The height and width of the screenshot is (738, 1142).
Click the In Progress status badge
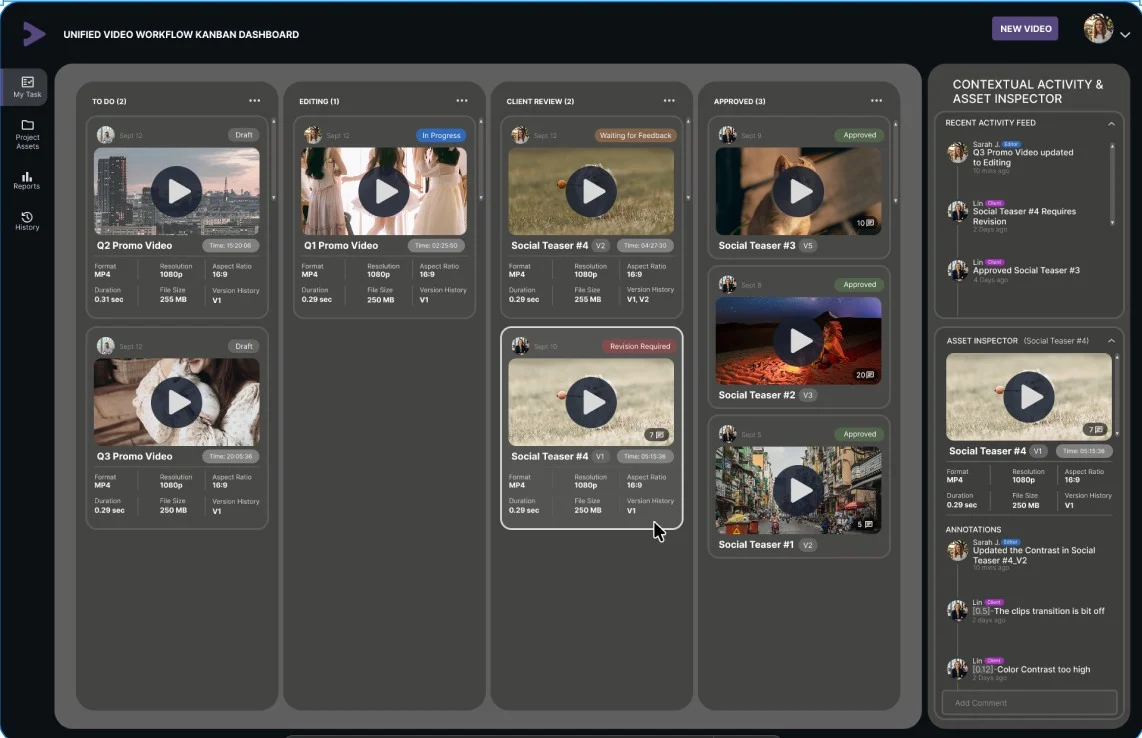(441, 135)
